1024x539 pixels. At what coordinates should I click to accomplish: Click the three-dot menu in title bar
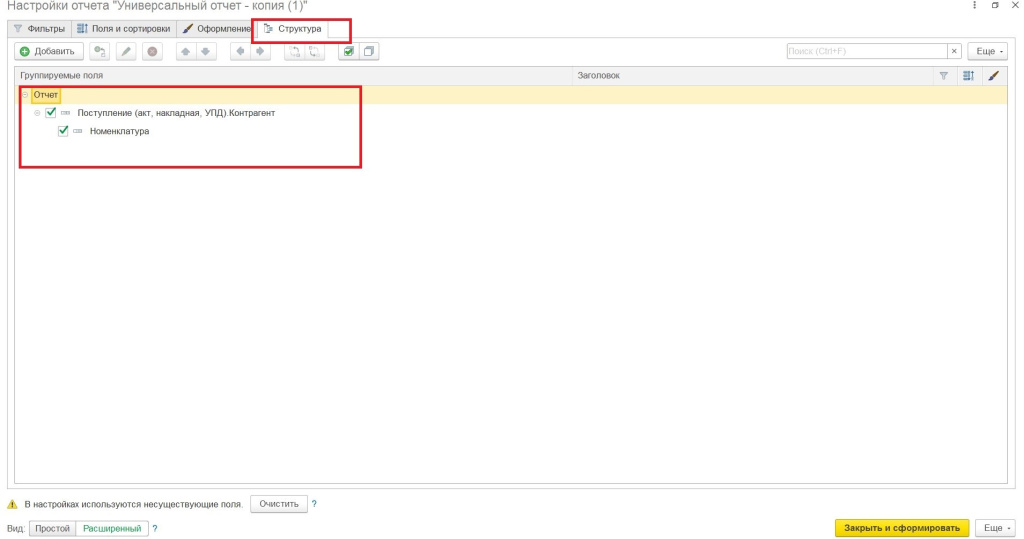[x=974, y=6]
